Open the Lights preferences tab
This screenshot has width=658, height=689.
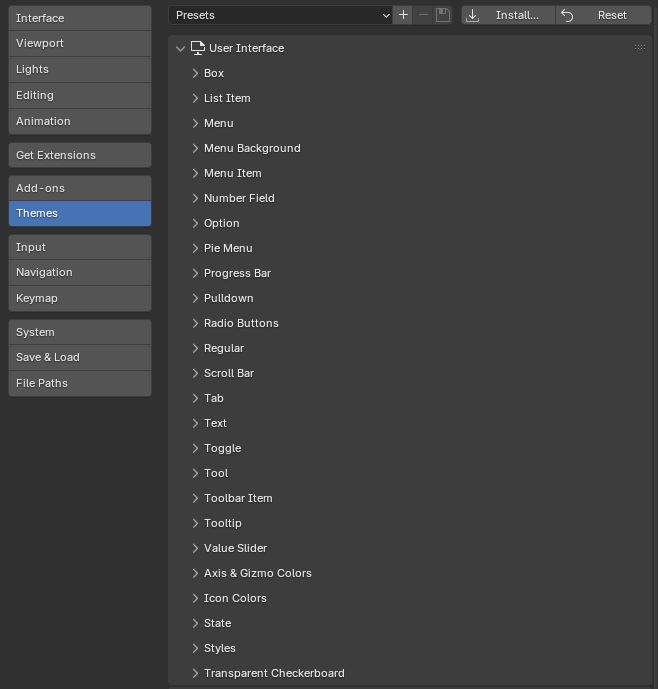coord(80,69)
